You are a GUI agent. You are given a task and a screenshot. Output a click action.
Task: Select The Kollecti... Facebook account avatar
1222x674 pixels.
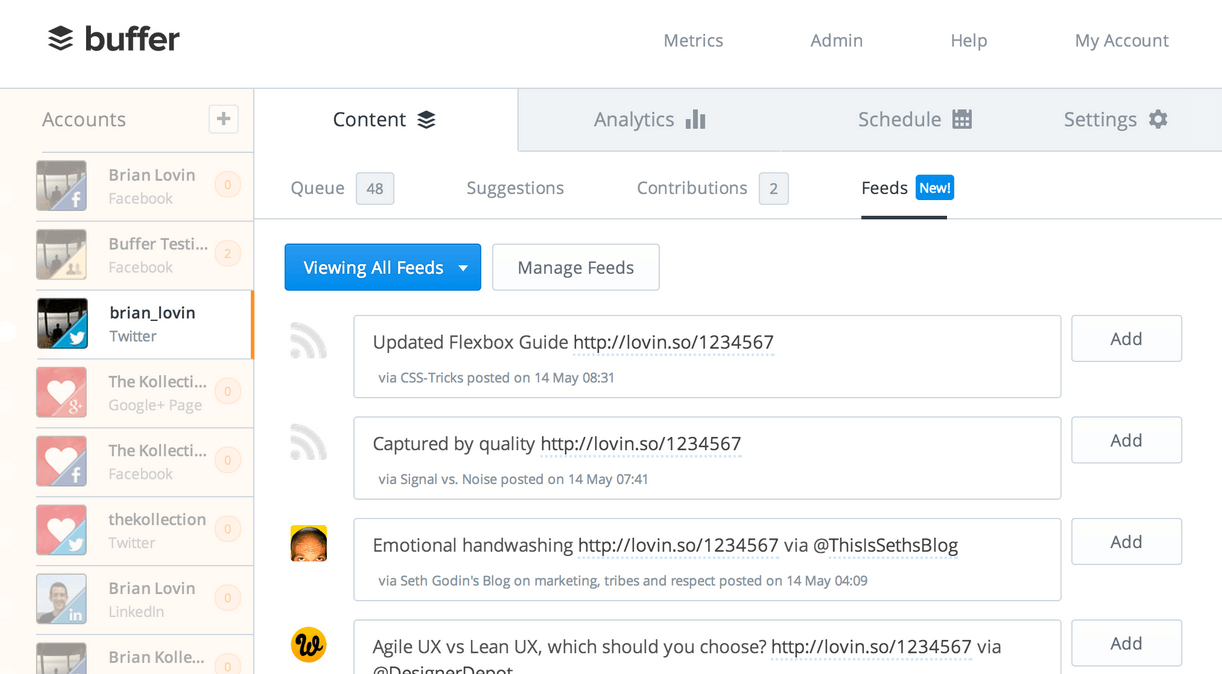point(62,462)
